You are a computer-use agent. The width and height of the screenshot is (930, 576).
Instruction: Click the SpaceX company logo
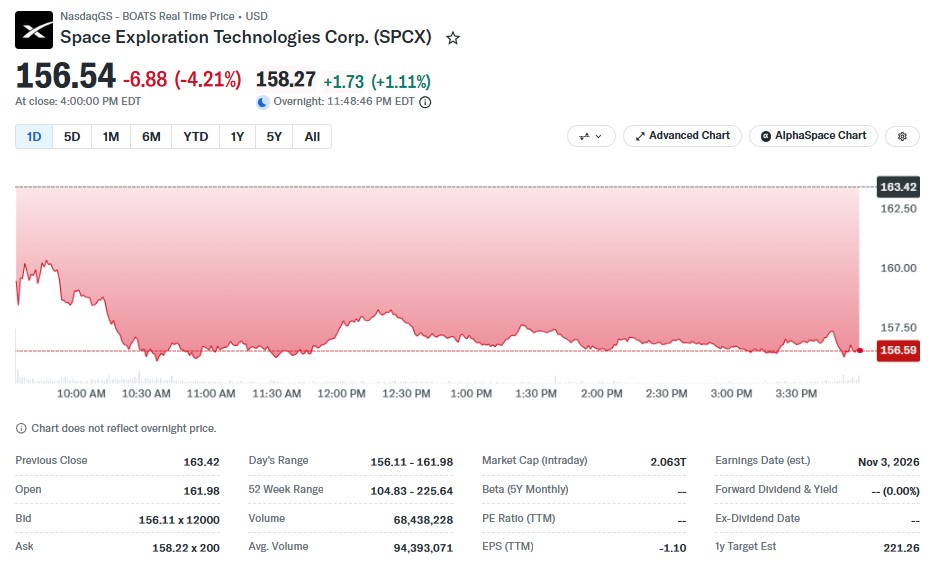[x=34, y=30]
